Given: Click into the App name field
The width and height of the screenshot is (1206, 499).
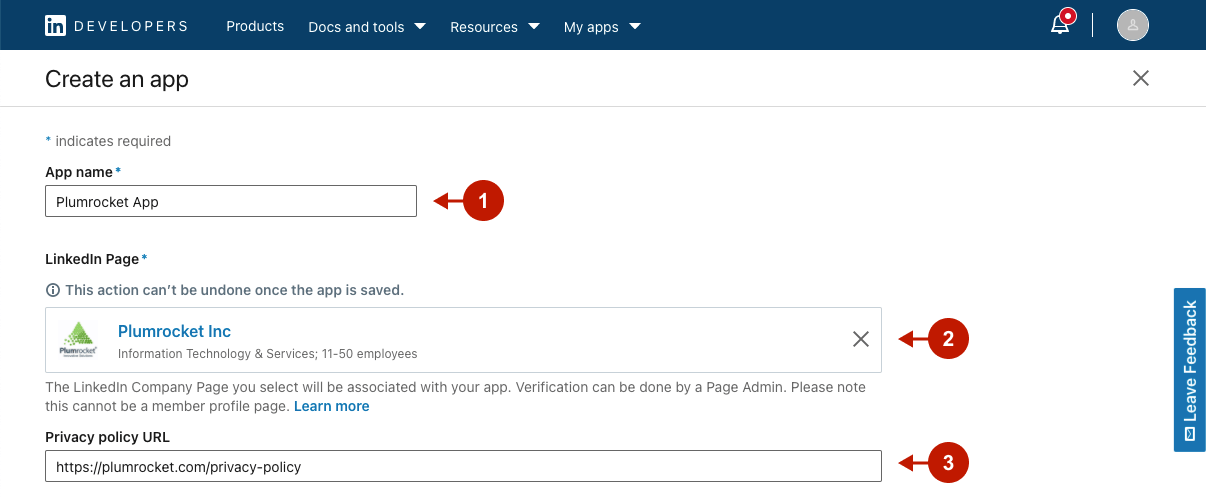Looking at the screenshot, I should (x=231, y=201).
